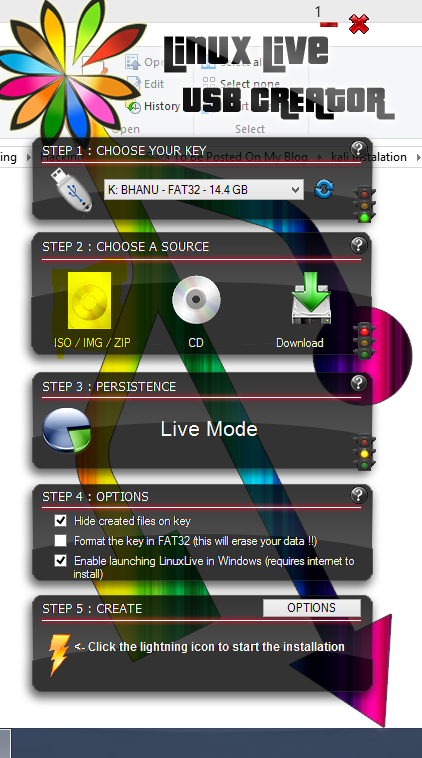The width and height of the screenshot is (422, 758).
Task: Minimize the LinuxLive USB Creator window
Action: point(329,24)
